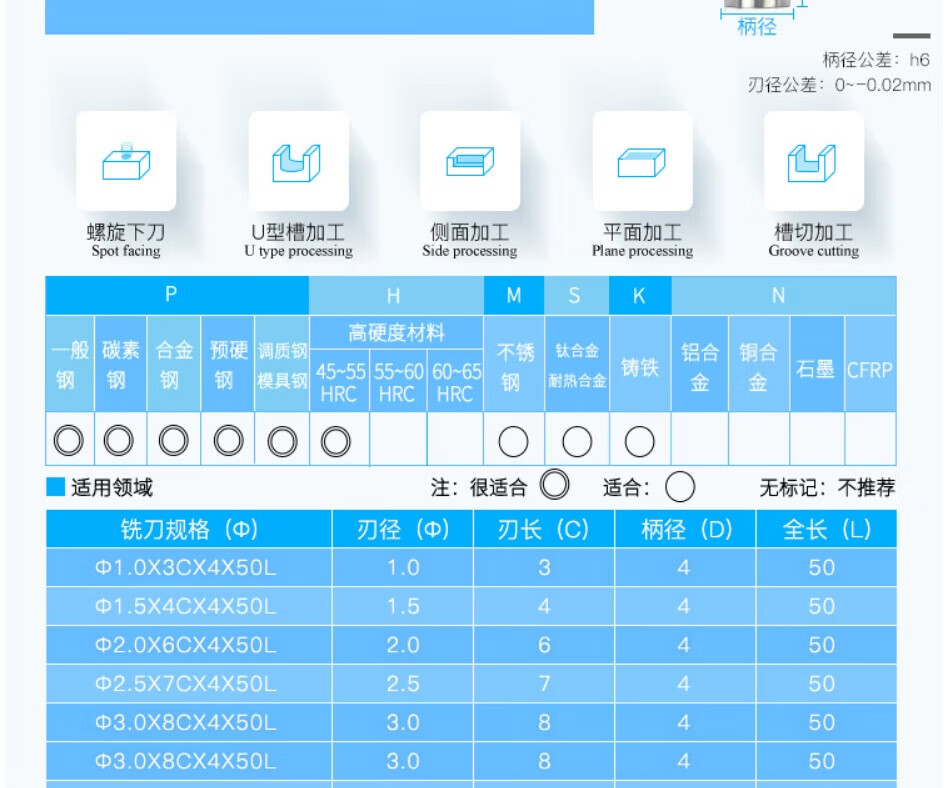
Task: Click the blue square beside 适用领域
Action: (x=56, y=486)
